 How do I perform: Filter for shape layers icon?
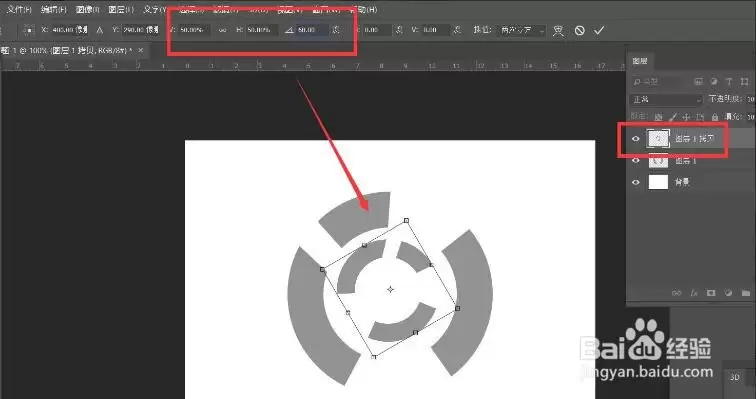(x=744, y=82)
